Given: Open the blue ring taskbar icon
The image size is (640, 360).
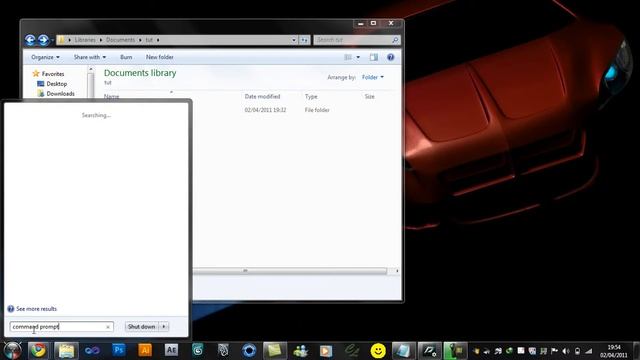Looking at the screenshot, I should pos(249,350).
